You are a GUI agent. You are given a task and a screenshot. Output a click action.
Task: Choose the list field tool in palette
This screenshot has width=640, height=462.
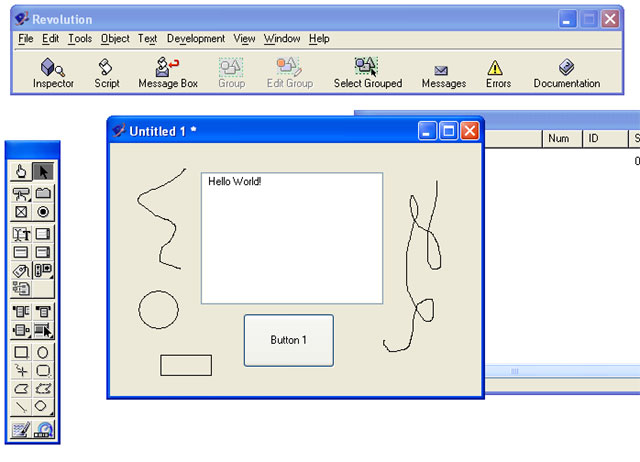pos(21,252)
